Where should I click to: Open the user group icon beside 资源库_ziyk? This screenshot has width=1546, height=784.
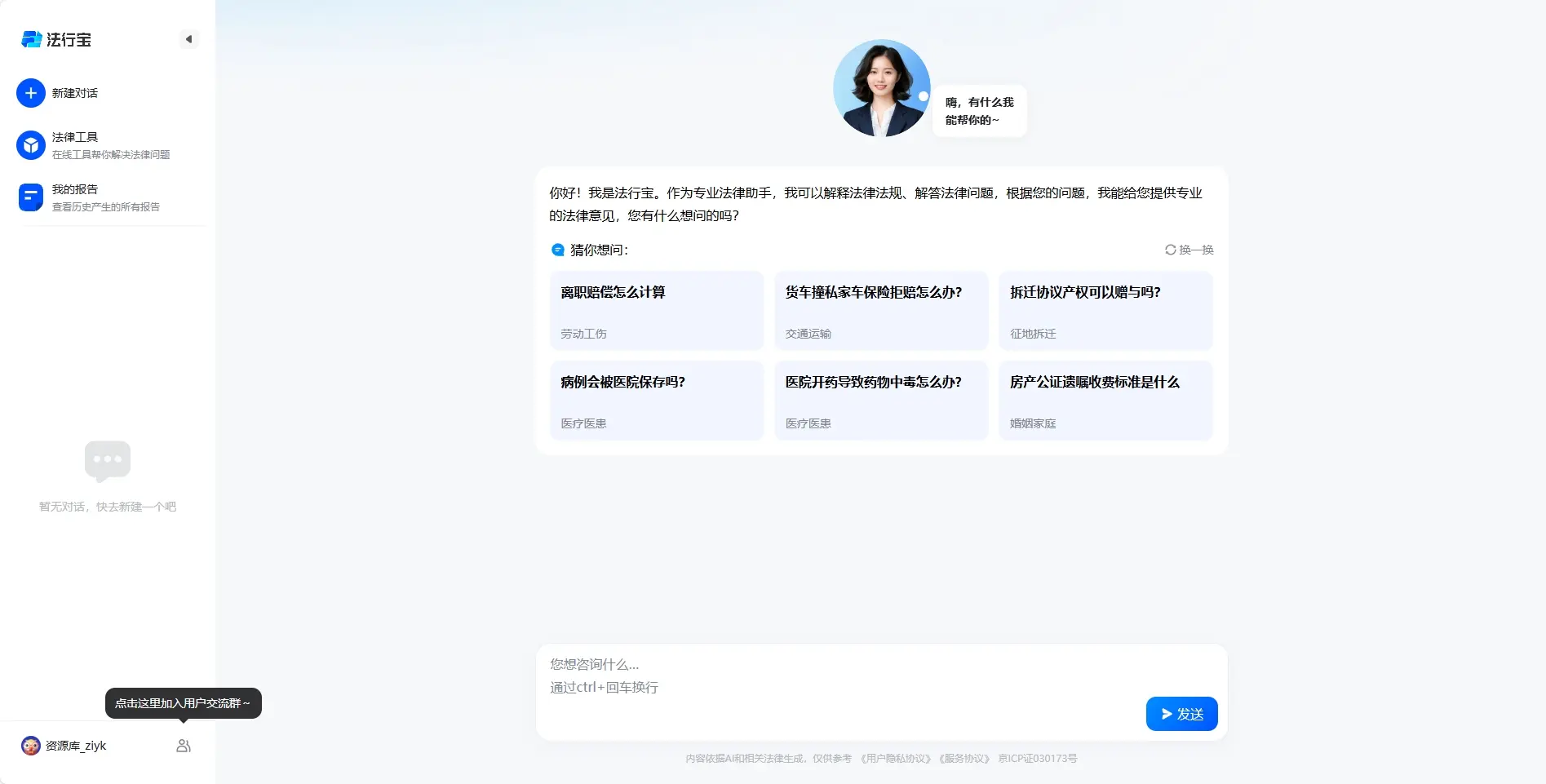184,745
